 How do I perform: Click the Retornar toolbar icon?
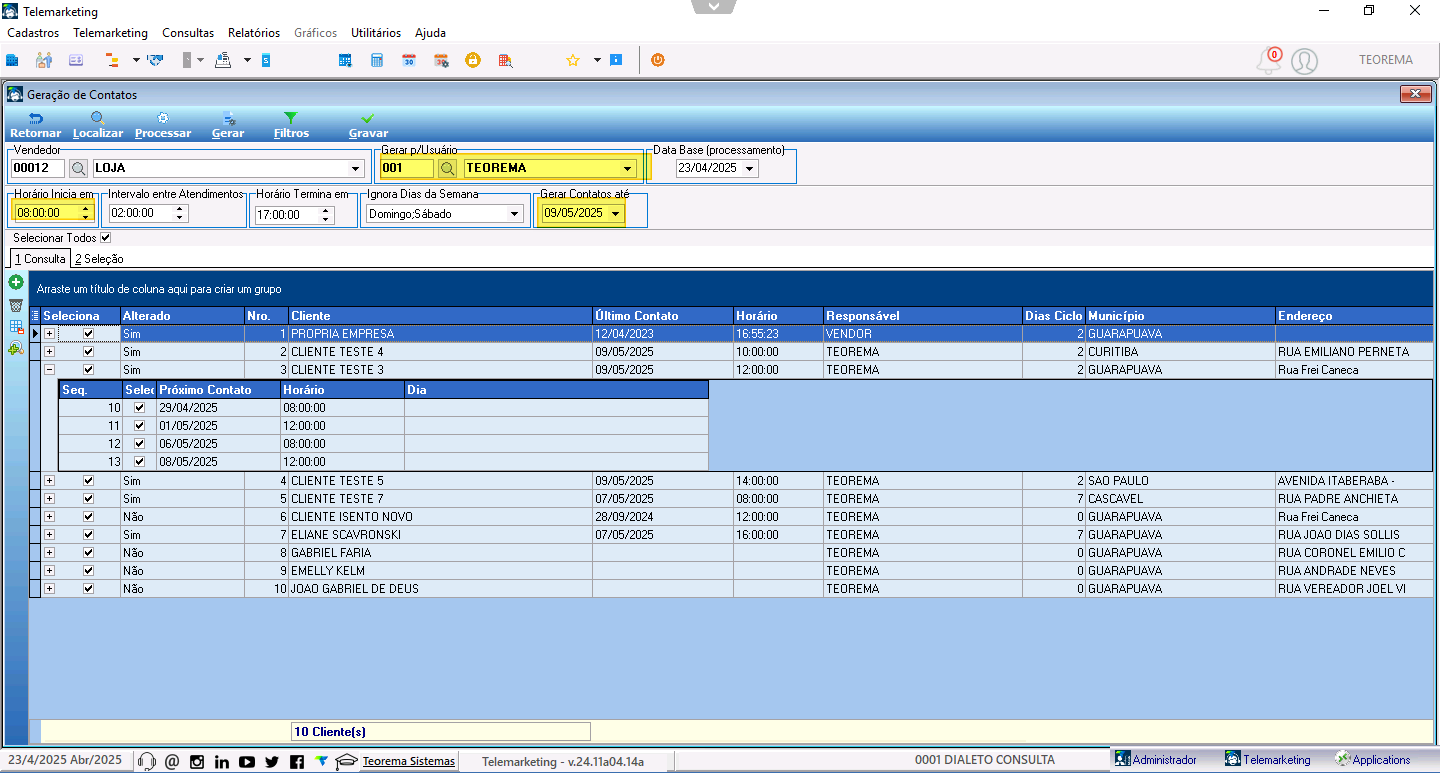(35, 118)
